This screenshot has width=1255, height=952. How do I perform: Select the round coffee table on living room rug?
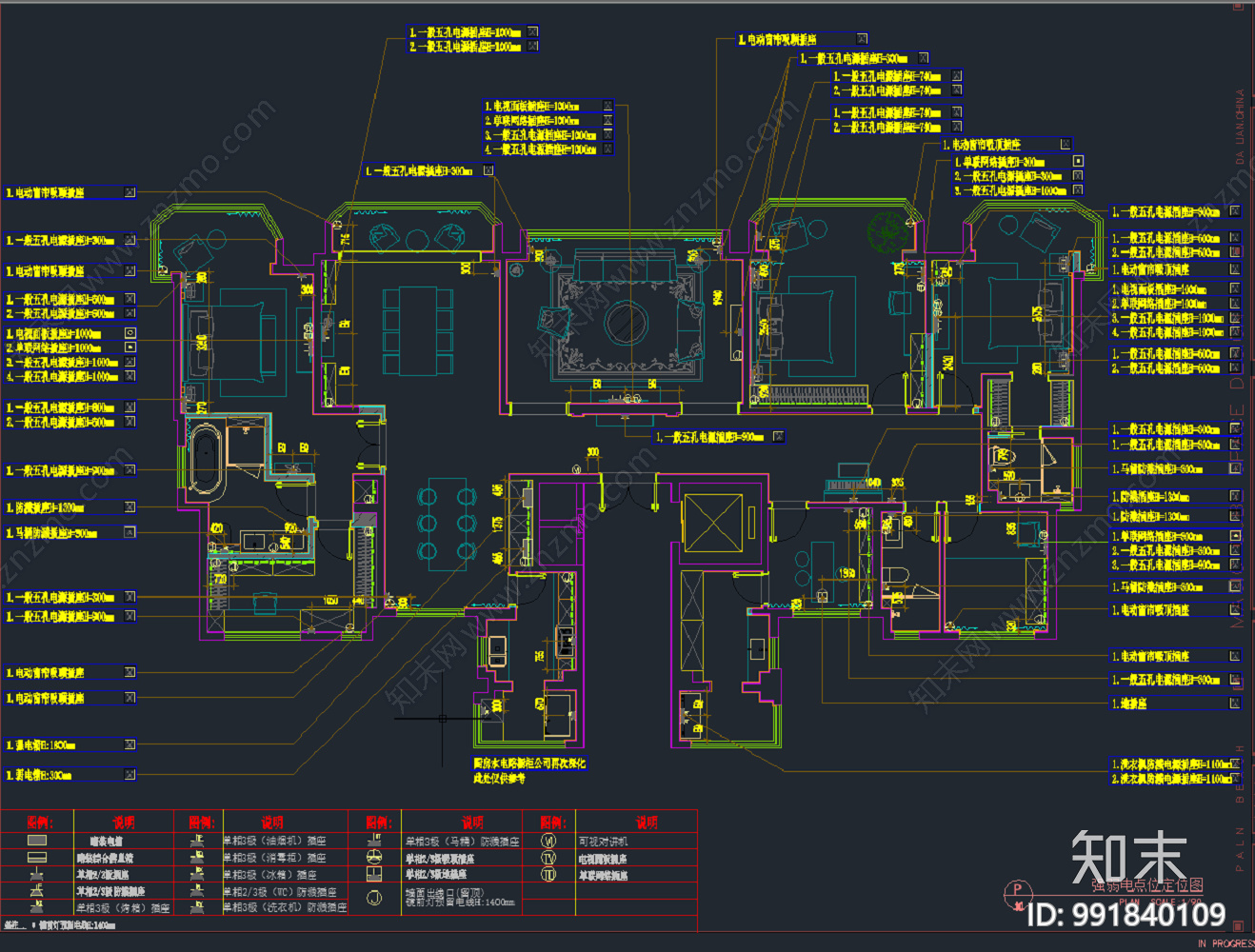[x=627, y=324]
